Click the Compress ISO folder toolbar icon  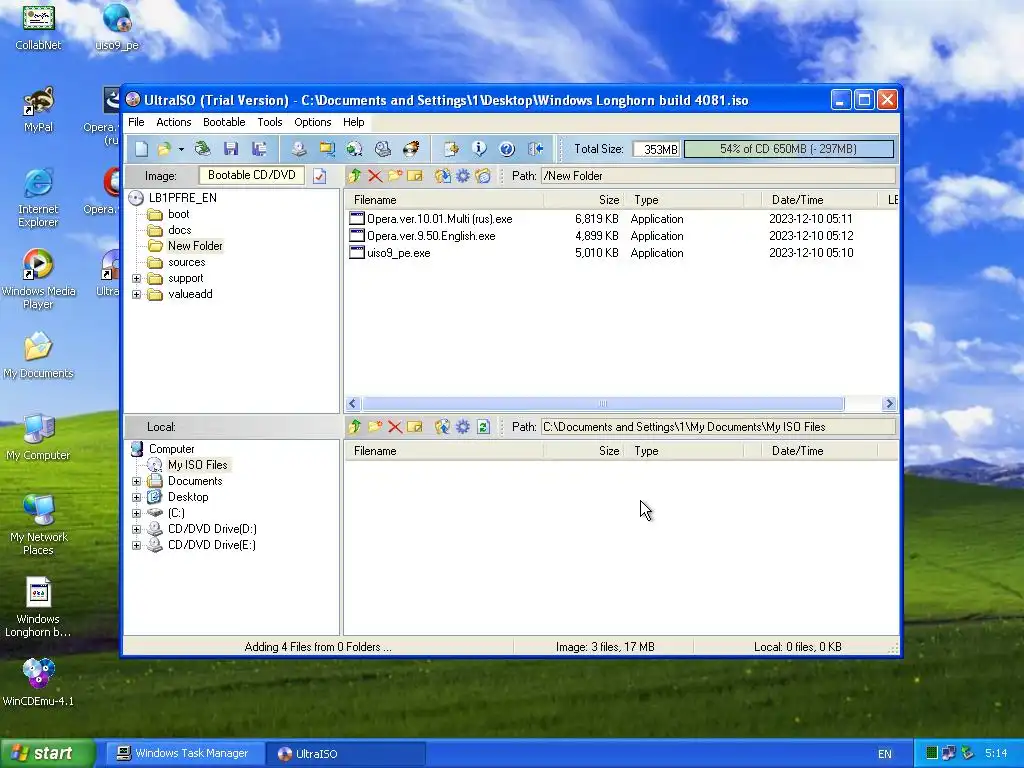[327, 149]
